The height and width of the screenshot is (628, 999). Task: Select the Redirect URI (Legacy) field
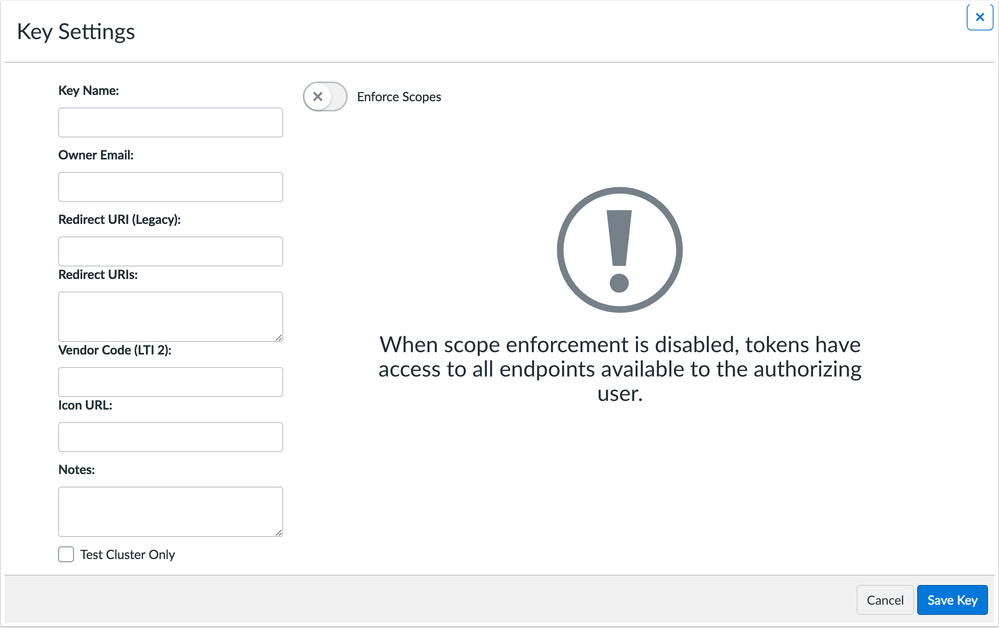170,251
